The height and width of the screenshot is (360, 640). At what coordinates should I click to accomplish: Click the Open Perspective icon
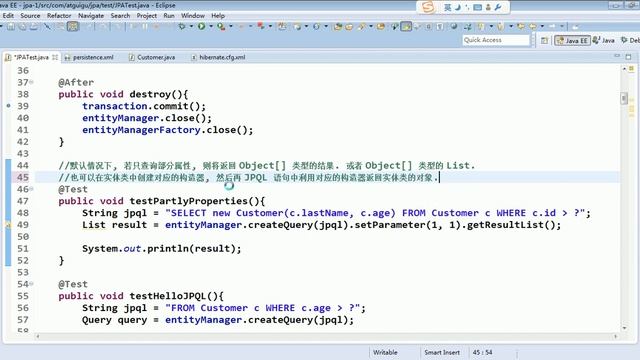544,40
